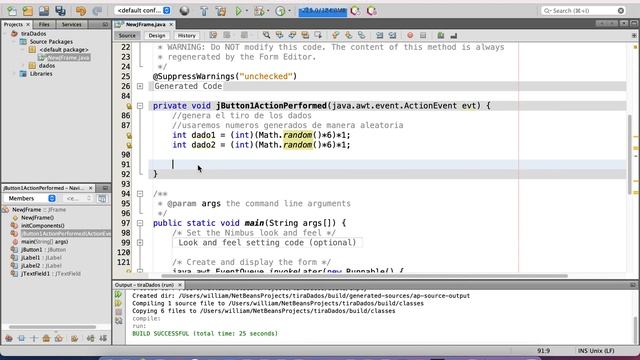Click the red Start Macro Recording icon
The height and width of the screenshot is (360, 640).
coord(410,36)
